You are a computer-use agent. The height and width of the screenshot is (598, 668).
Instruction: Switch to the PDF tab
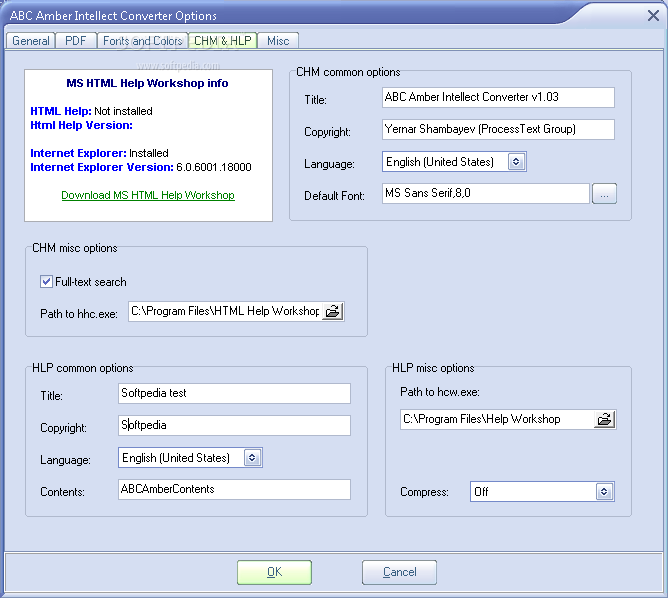(x=76, y=41)
